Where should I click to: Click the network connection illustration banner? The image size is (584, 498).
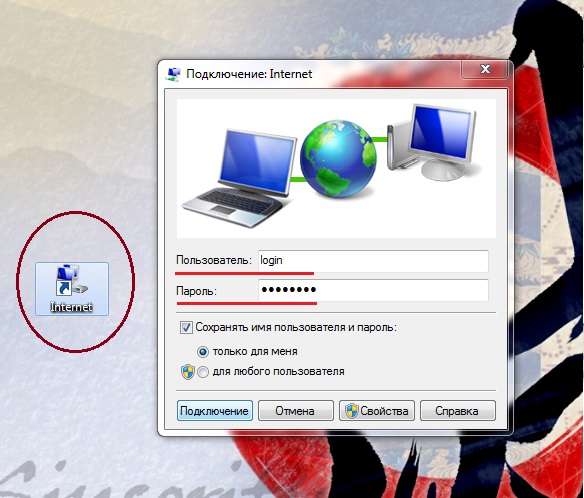336,168
